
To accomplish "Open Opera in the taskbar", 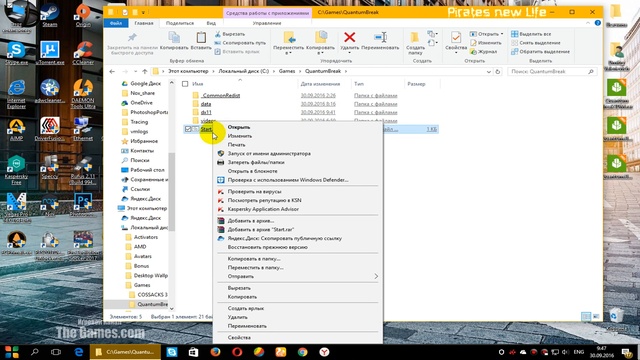I will coord(237,352).
